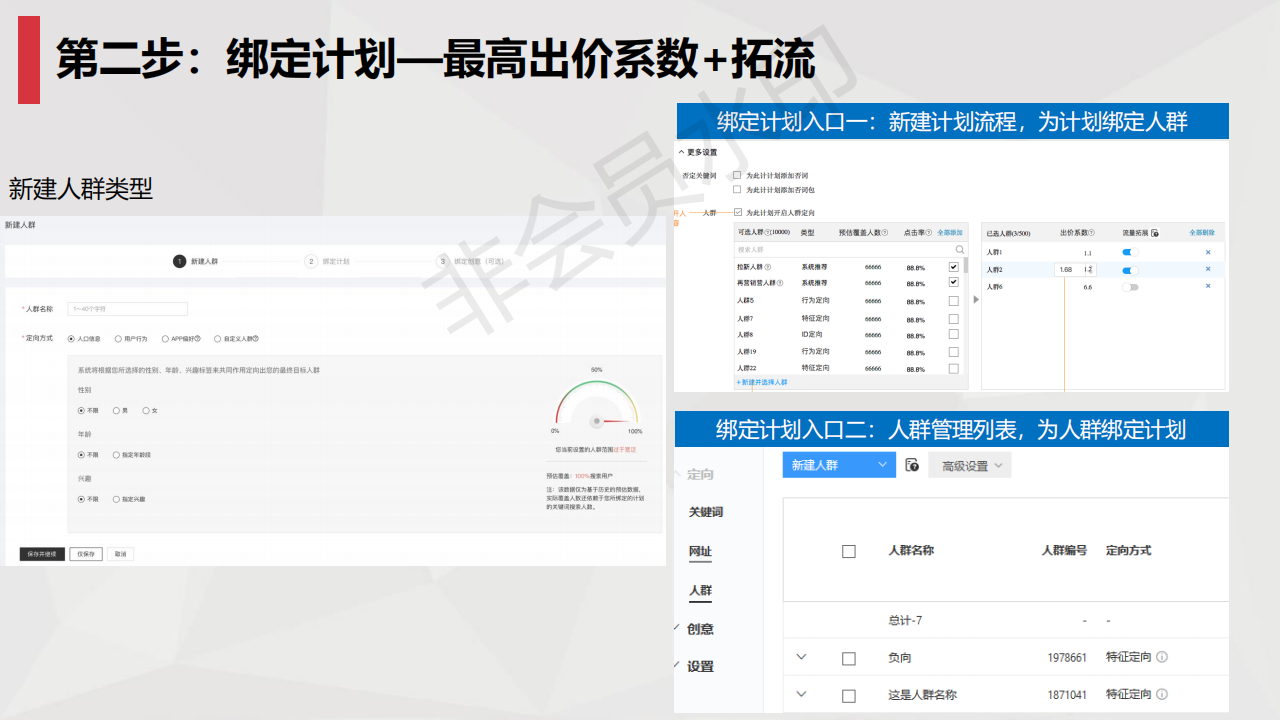Viewport: 1280px width, 720px height.
Task: Select the 用户行为 radio option
Action: pyautogui.click(x=118, y=339)
